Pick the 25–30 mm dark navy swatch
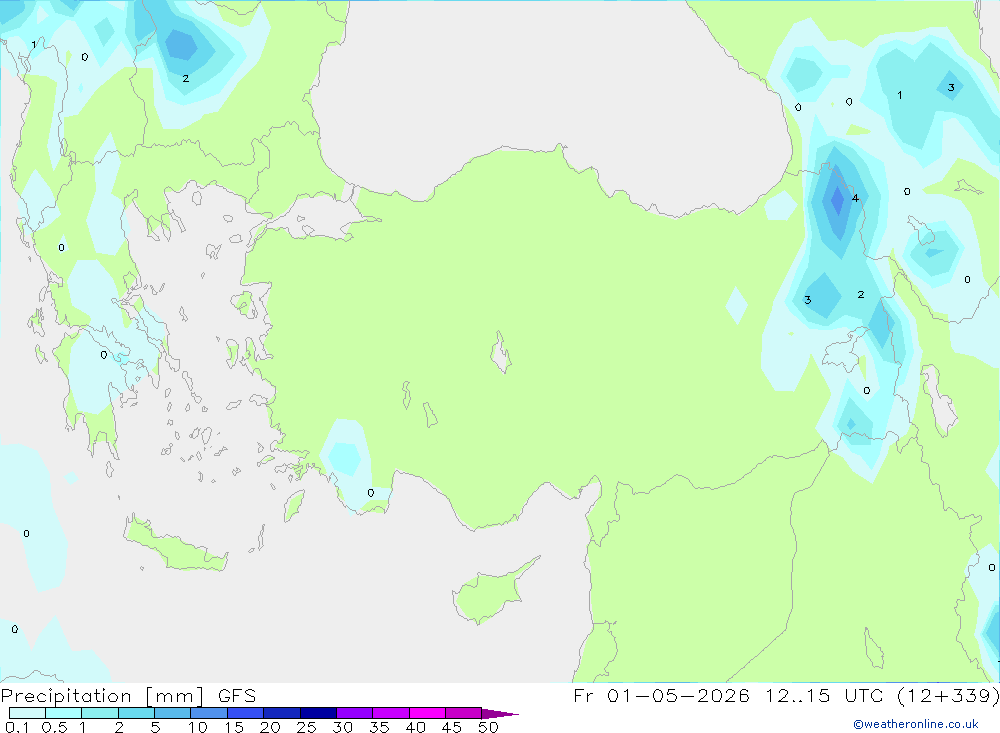Viewport: 1000px width, 733px height. (x=318, y=713)
